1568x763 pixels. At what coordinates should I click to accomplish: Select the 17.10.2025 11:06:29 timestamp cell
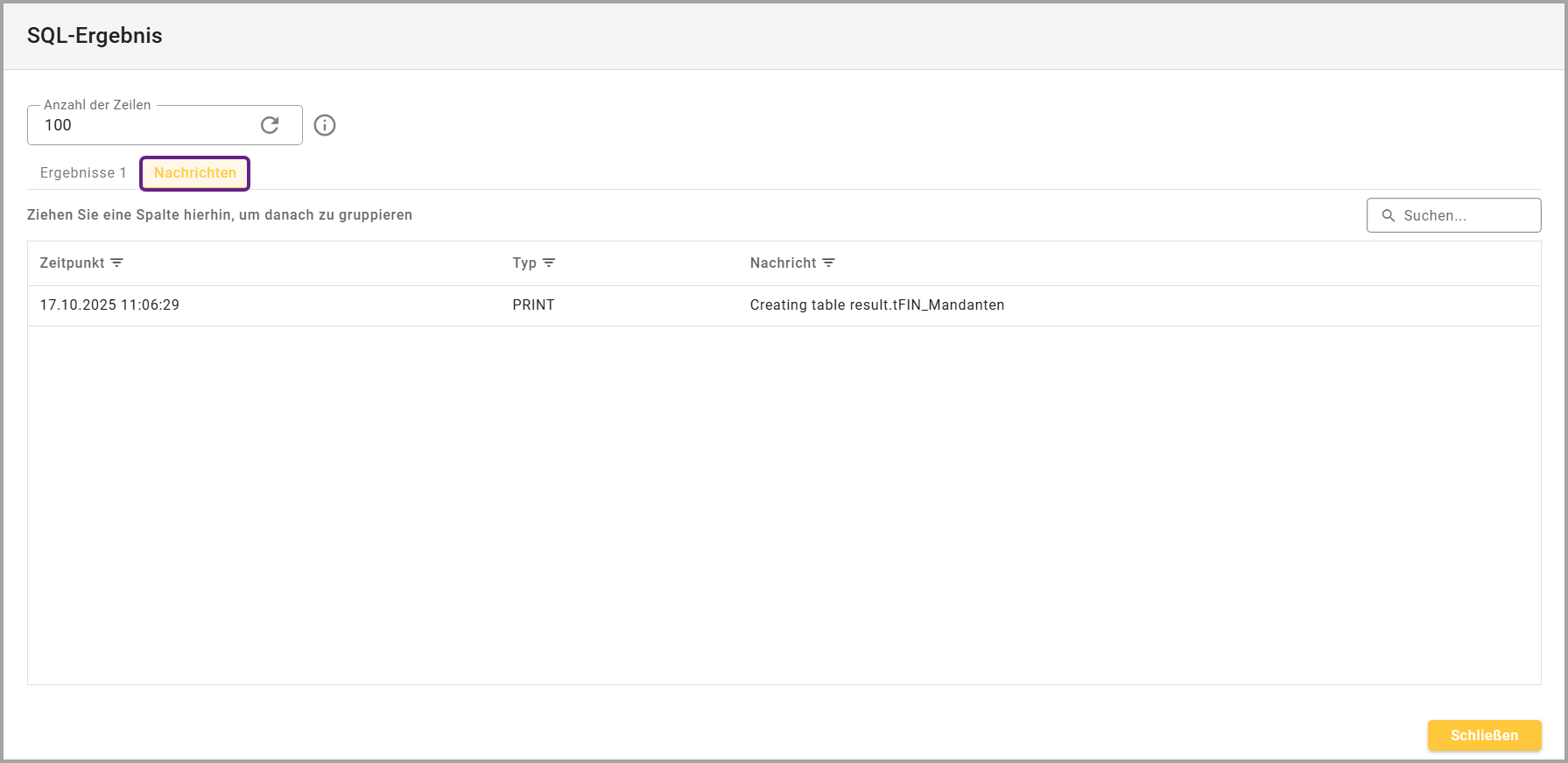pos(109,305)
